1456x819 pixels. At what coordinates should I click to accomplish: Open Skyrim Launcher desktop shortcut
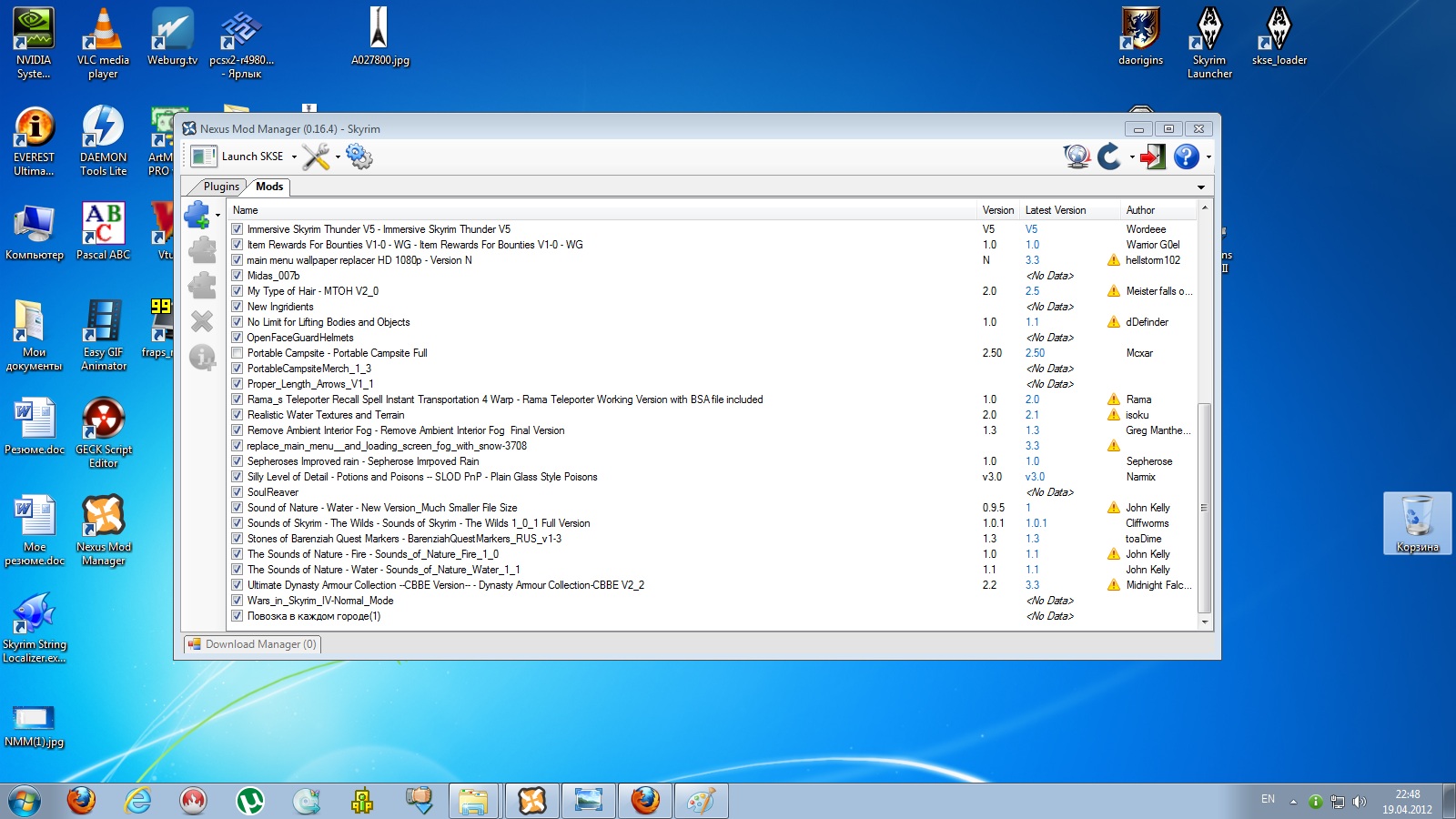click(1209, 44)
